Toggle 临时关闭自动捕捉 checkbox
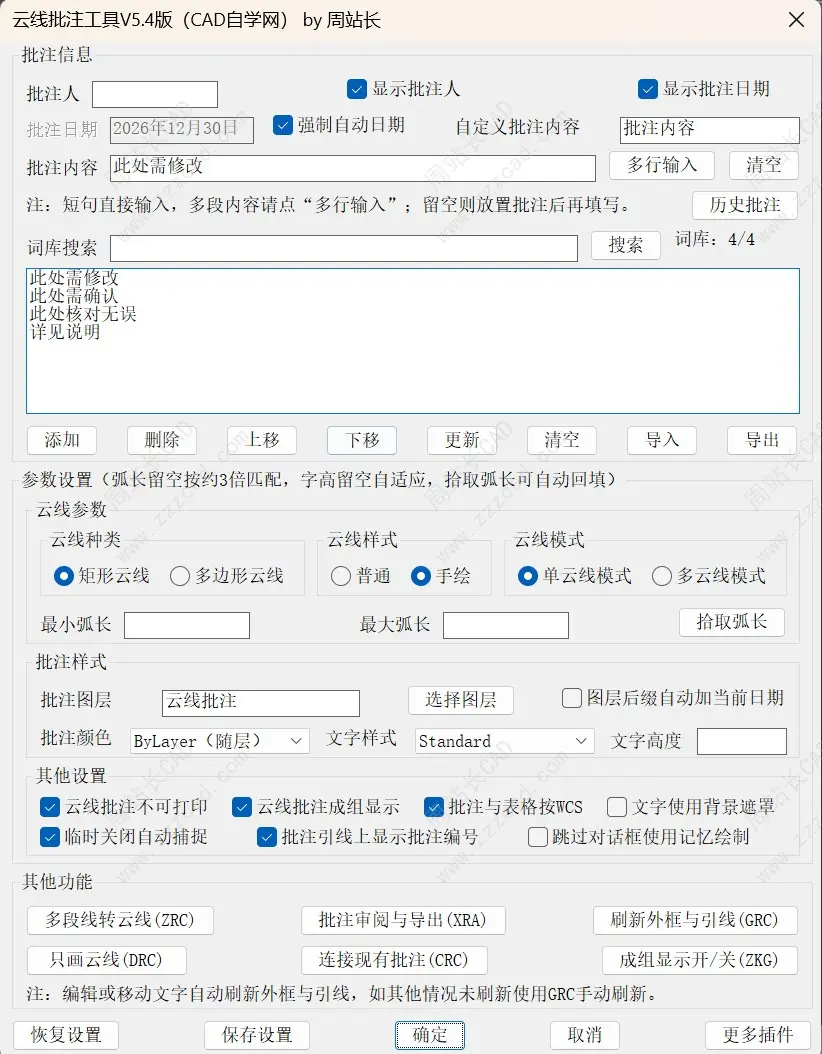This screenshot has height=1054, width=822. 50,837
